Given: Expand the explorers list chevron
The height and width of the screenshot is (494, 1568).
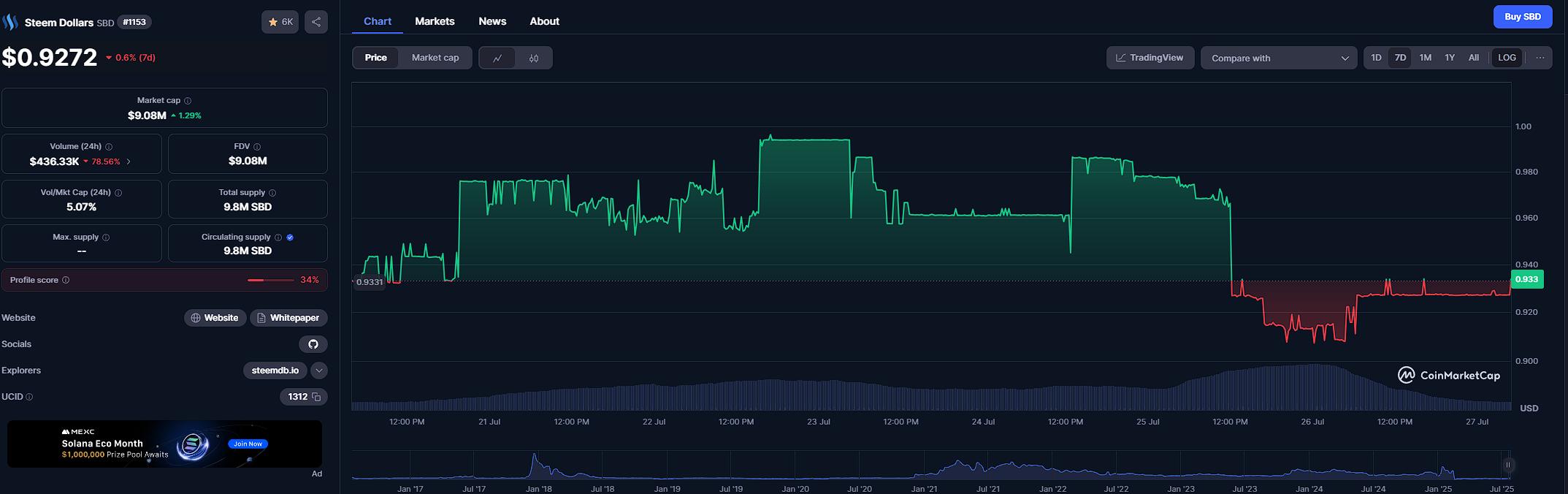Looking at the screenshot, I should click(x=319, y=370).
